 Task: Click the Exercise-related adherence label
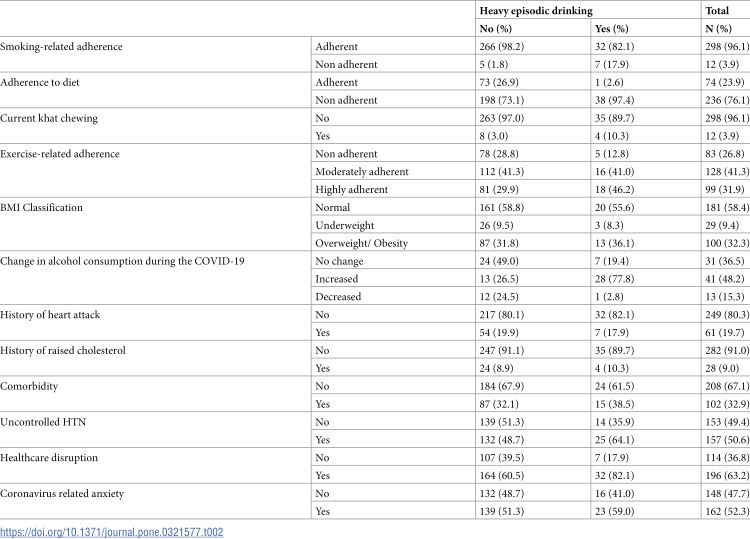click(60, 154)
